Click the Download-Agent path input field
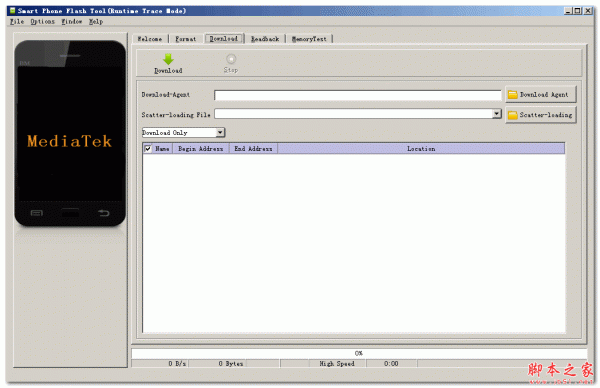This screenshot has width=600, height=388. pos(357,95)
